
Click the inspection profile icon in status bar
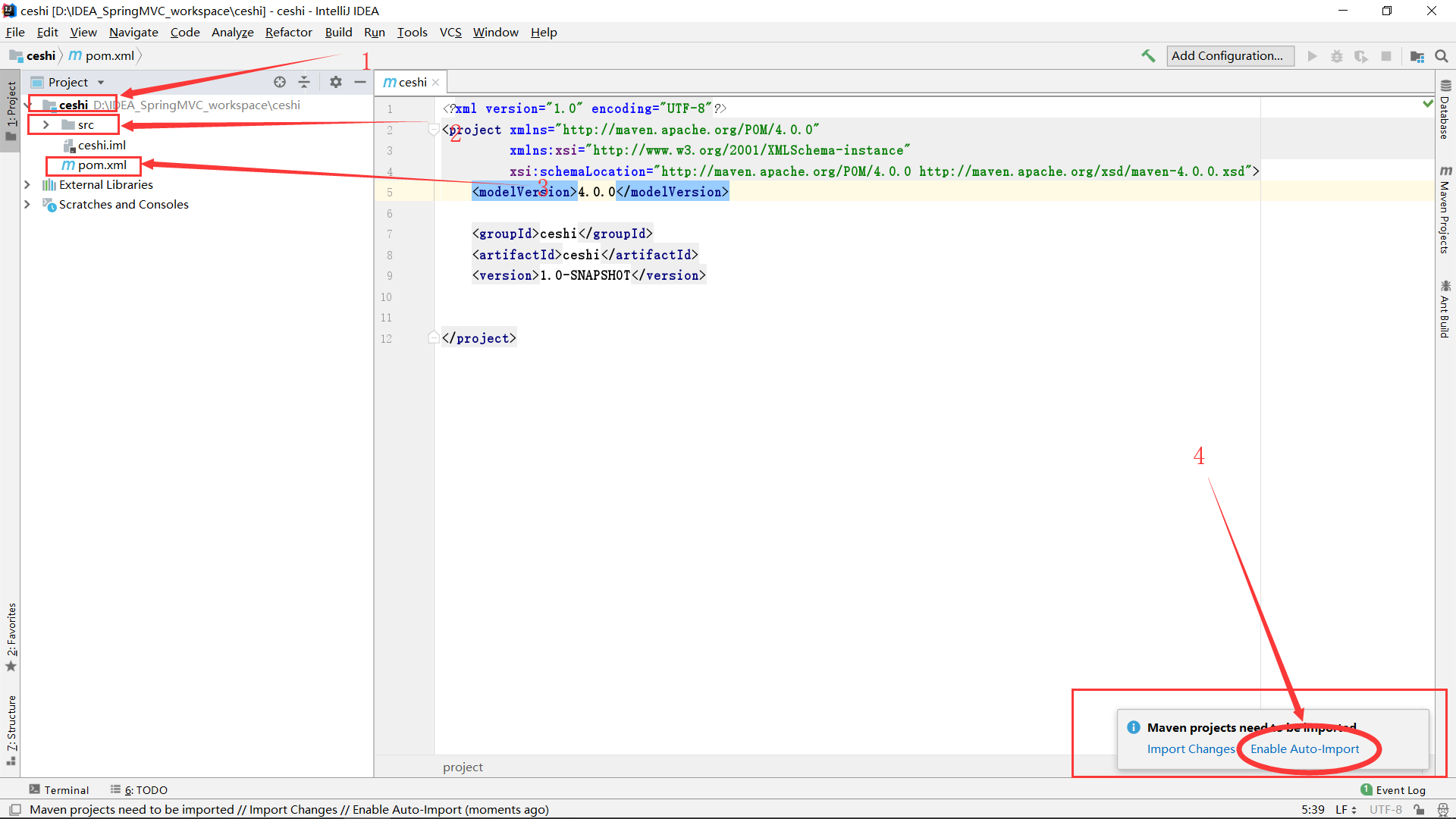pyautogui.click(x=1442, y=810)
